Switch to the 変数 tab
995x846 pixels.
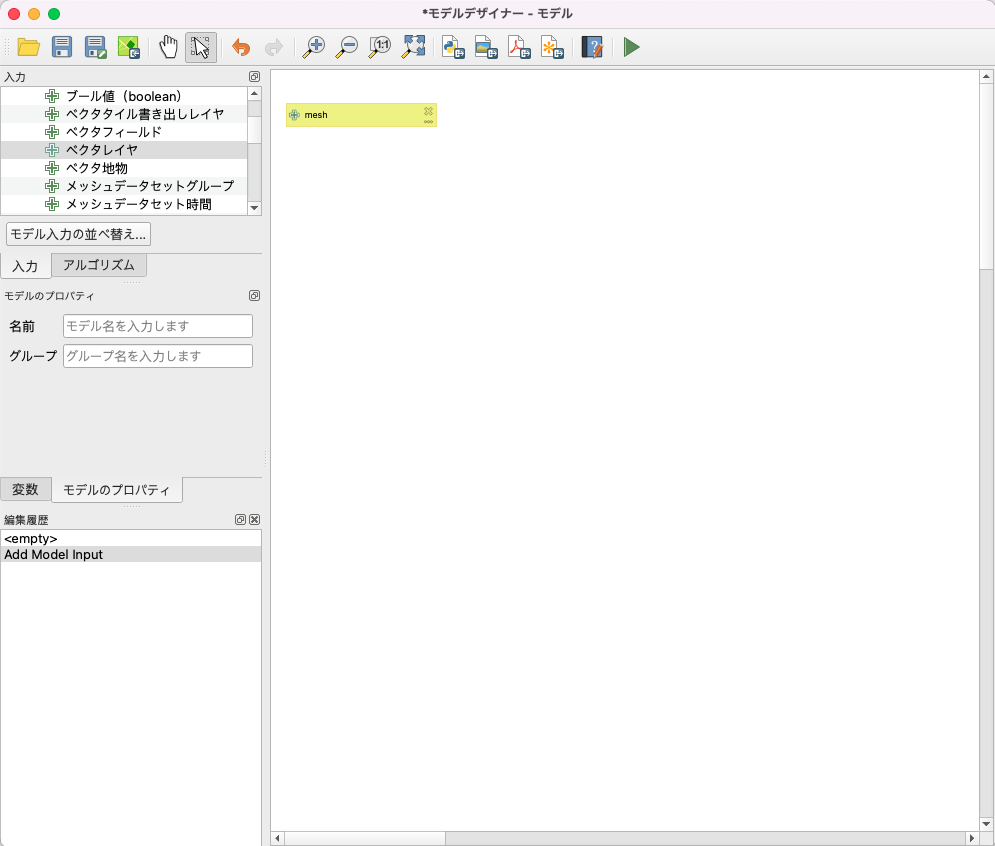click(25, 489)
